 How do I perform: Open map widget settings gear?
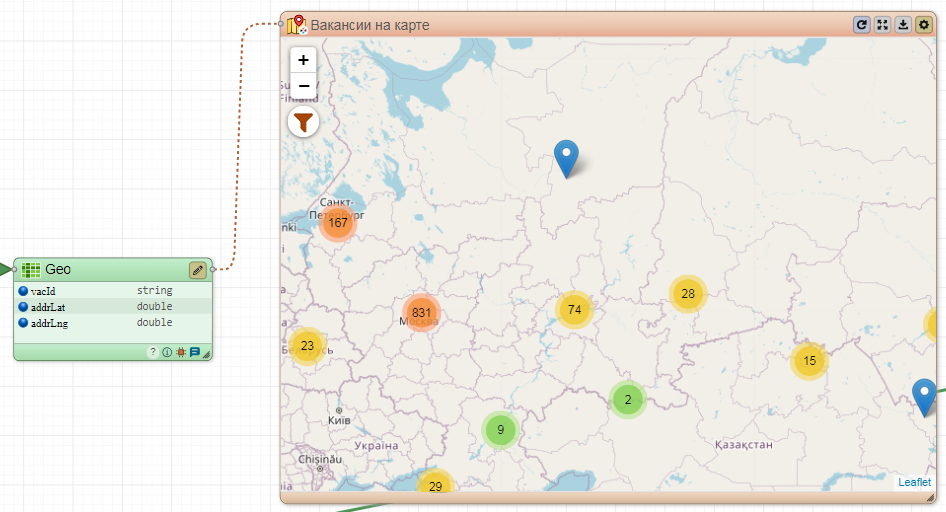pos(924,25)
